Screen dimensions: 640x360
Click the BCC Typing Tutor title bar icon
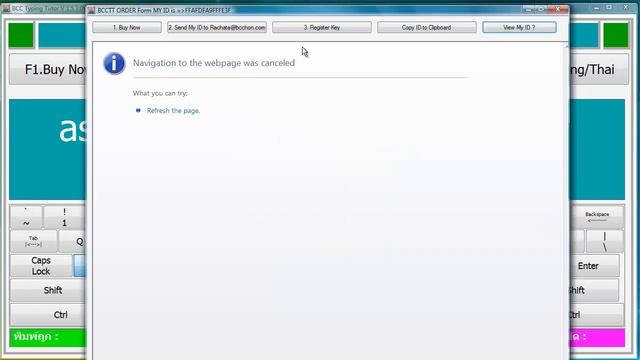[x=6, y=8]
